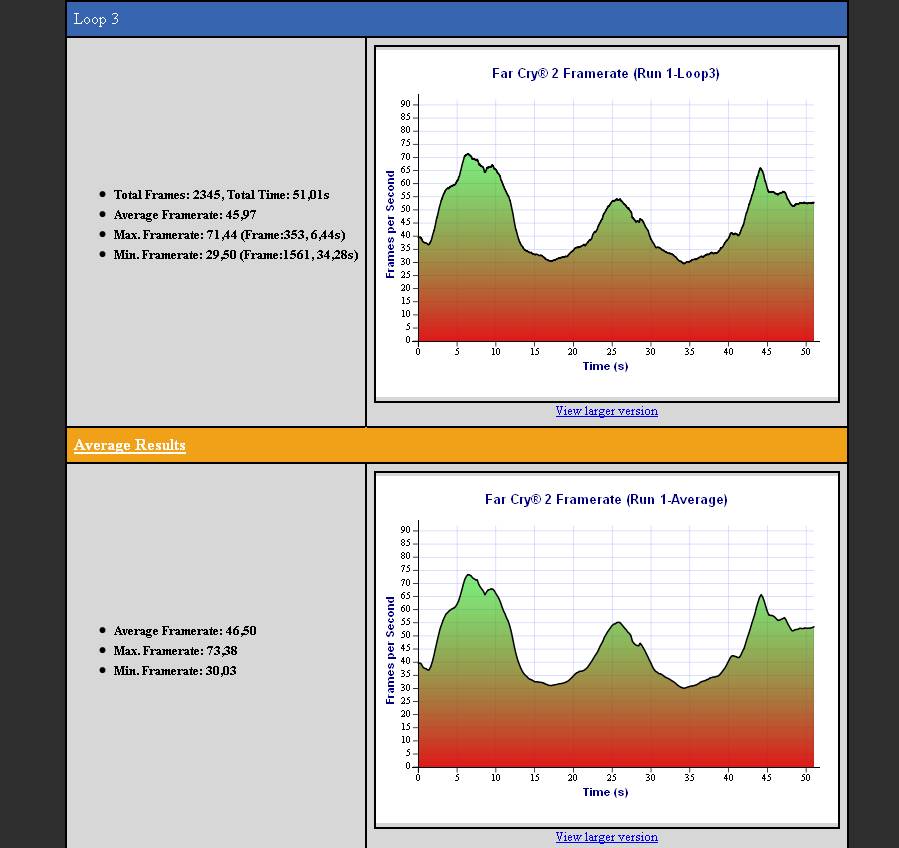Open the Run 1-Loop3 framerate chart image
899x848 pixels.
(607, 224)
